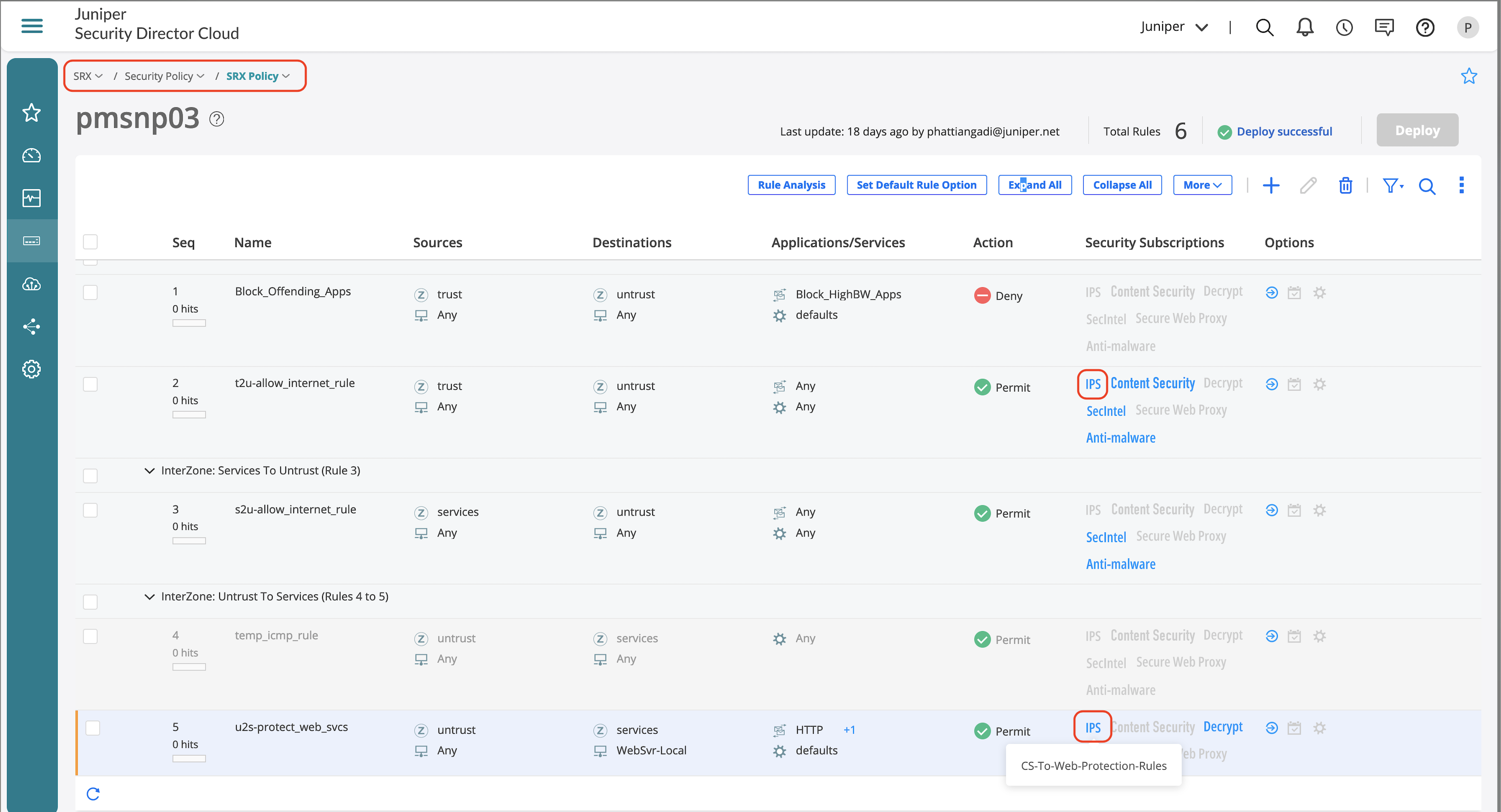Select checkbox for t2u-allow_internet_rule
1501x812 pixels.
pyautogui.click(x=90, y=384)
